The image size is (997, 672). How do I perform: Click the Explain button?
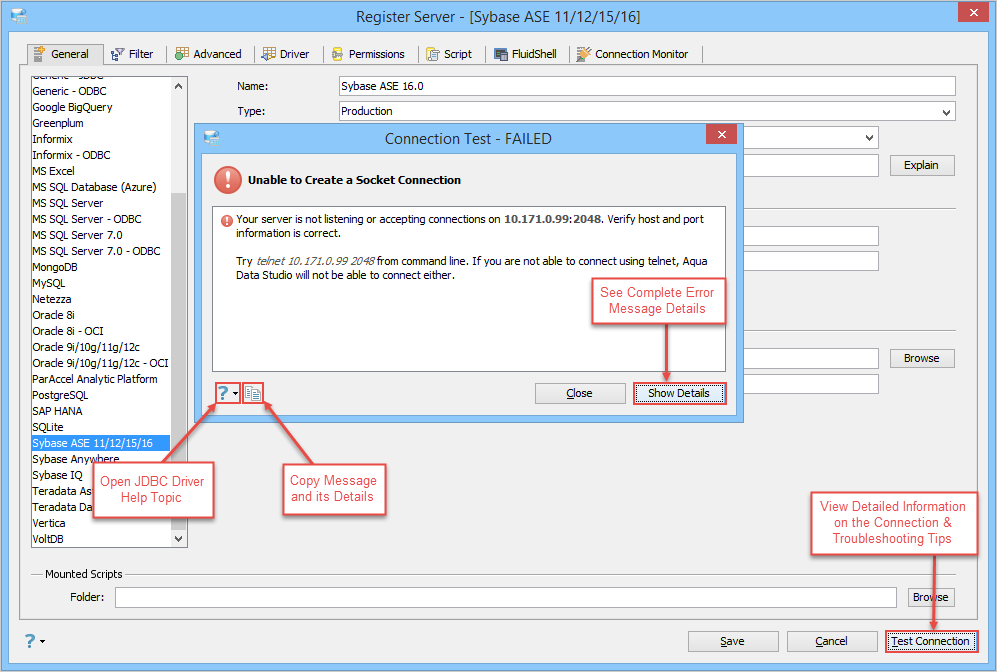[x=922, y=165]
